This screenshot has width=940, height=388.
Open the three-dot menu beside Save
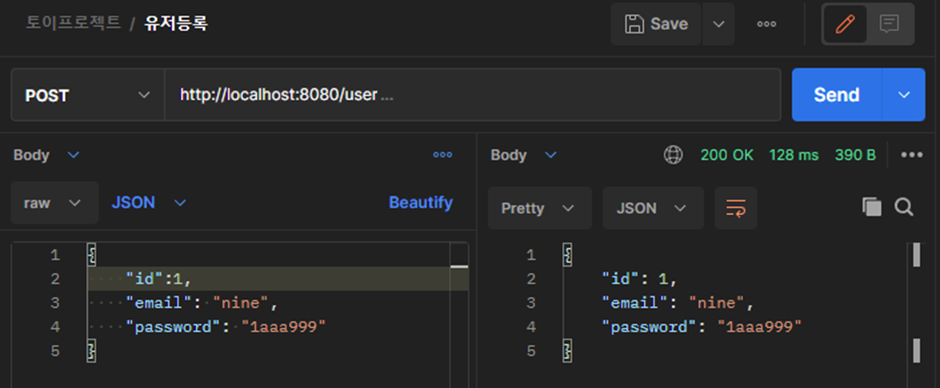[766, 24]
